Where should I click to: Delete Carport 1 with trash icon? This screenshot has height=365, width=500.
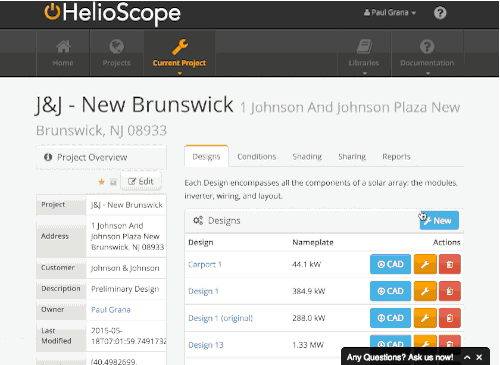click(x=450, y=264)
